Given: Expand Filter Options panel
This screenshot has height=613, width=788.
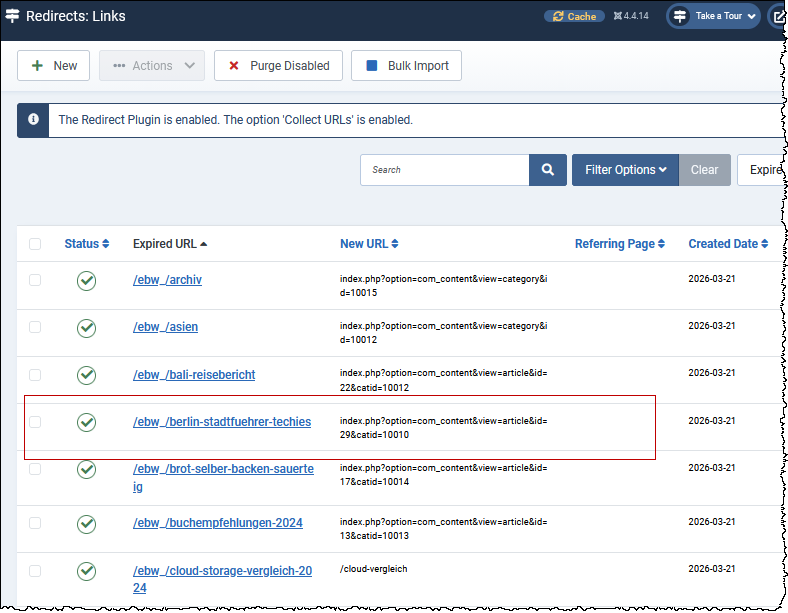Looking at the screenshot, I should tap(625, 170).
